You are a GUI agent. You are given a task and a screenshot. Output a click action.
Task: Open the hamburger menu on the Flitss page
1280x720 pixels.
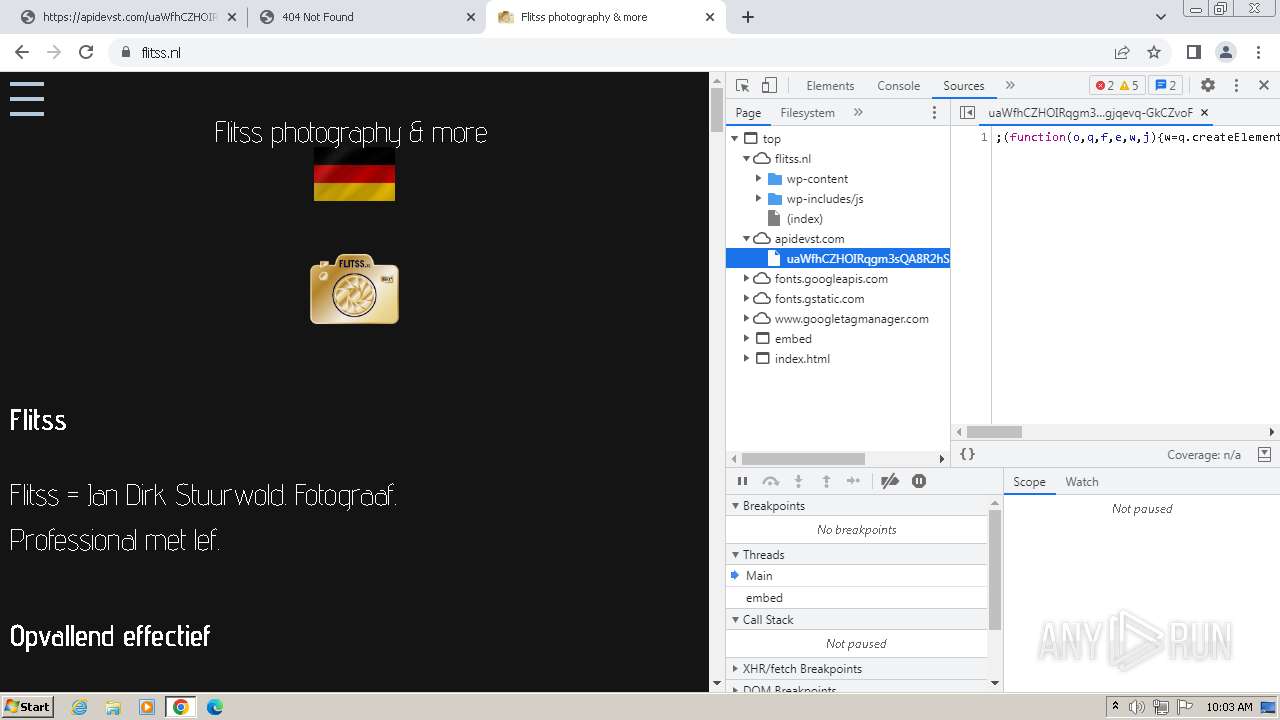(27, 99)
